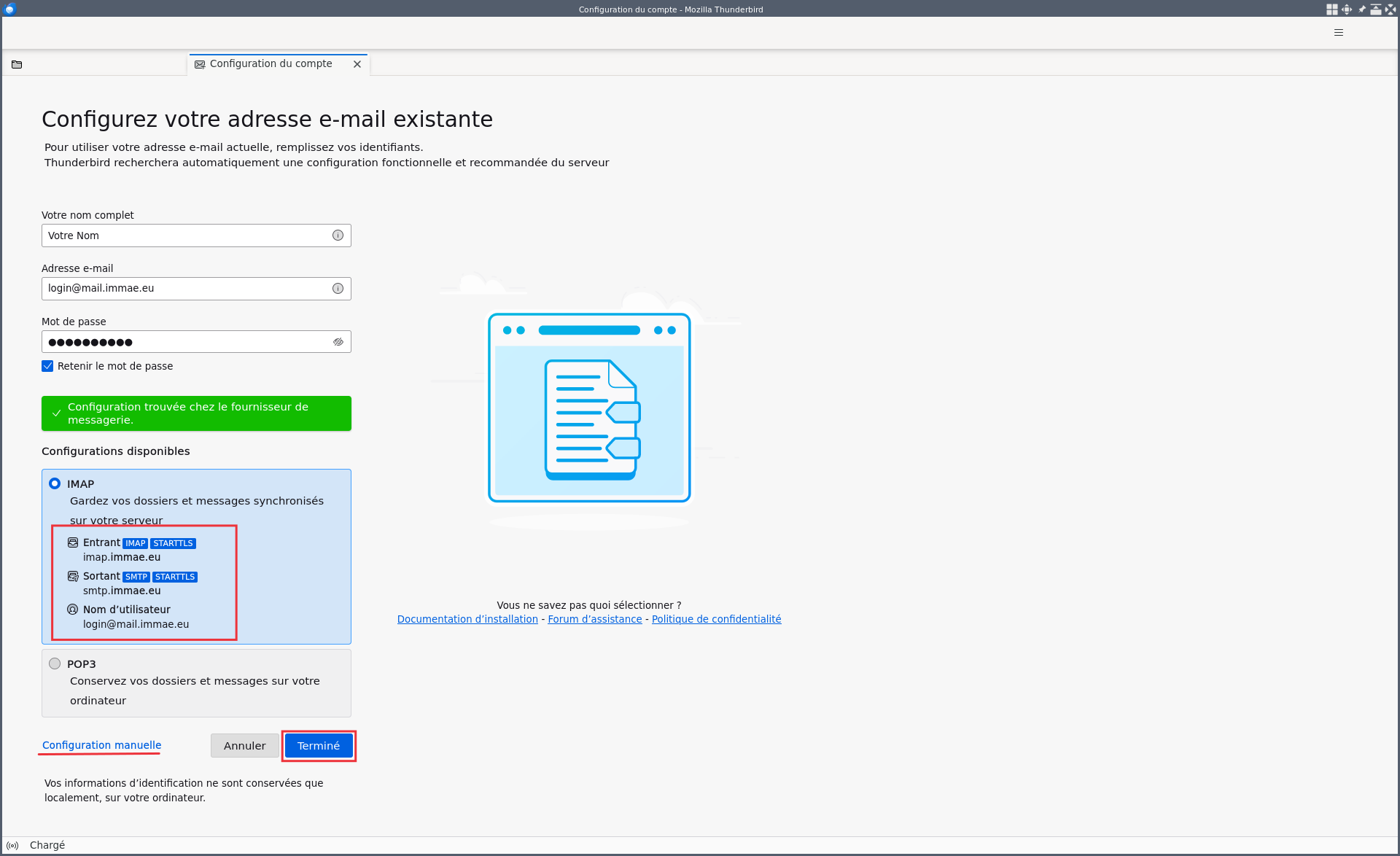Click the pin window icon in the title bar

coord(1361,9)
